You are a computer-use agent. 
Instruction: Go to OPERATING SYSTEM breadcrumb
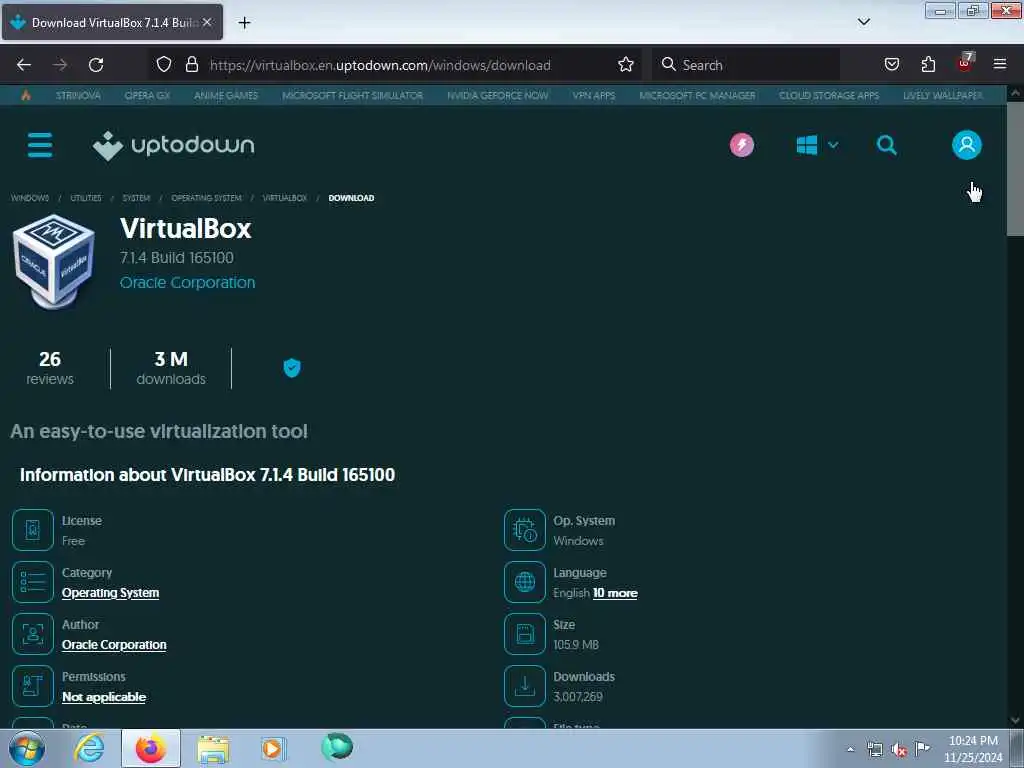coord(206,198)
